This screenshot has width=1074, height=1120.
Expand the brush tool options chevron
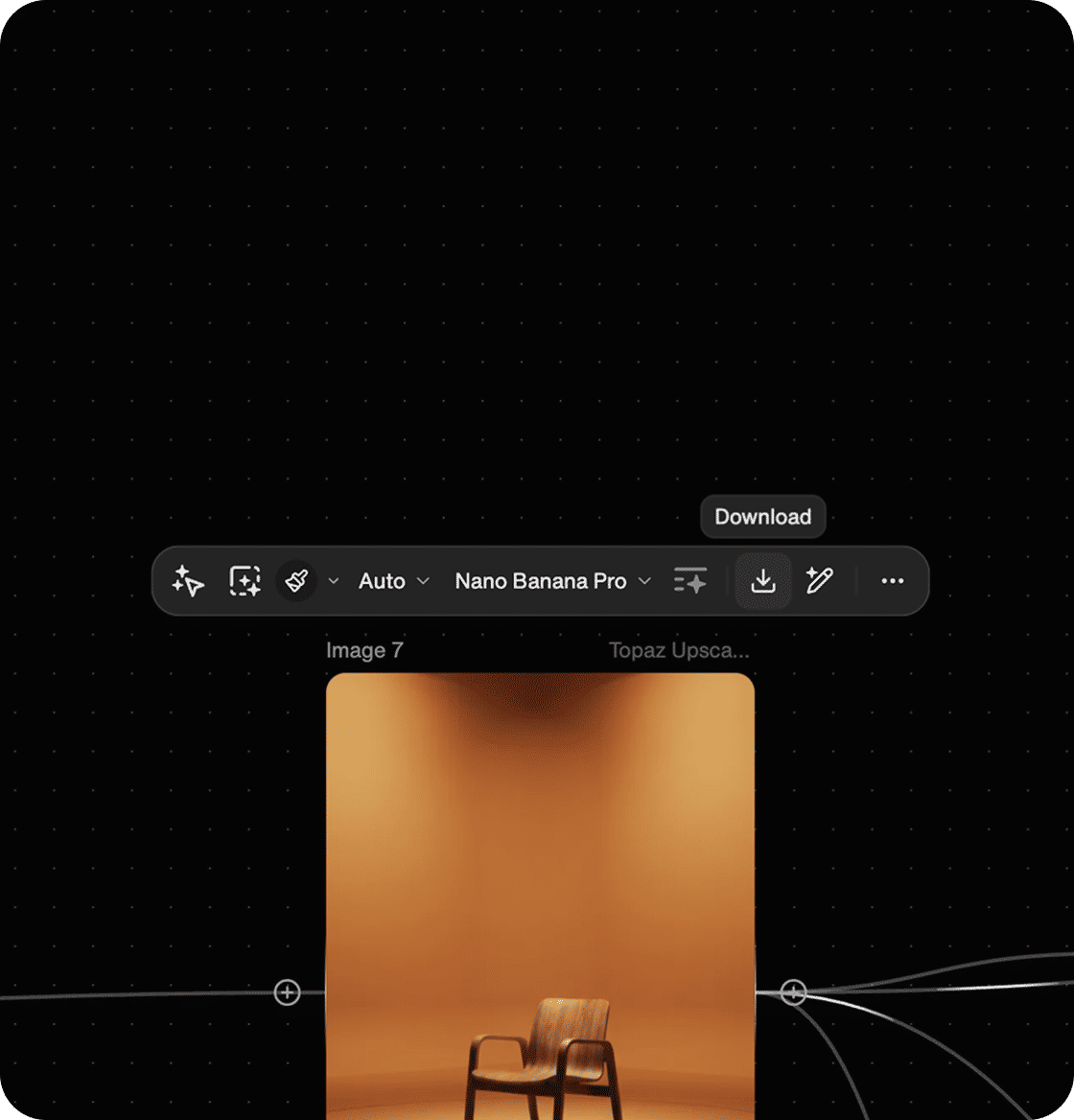[x=334, y=581]
